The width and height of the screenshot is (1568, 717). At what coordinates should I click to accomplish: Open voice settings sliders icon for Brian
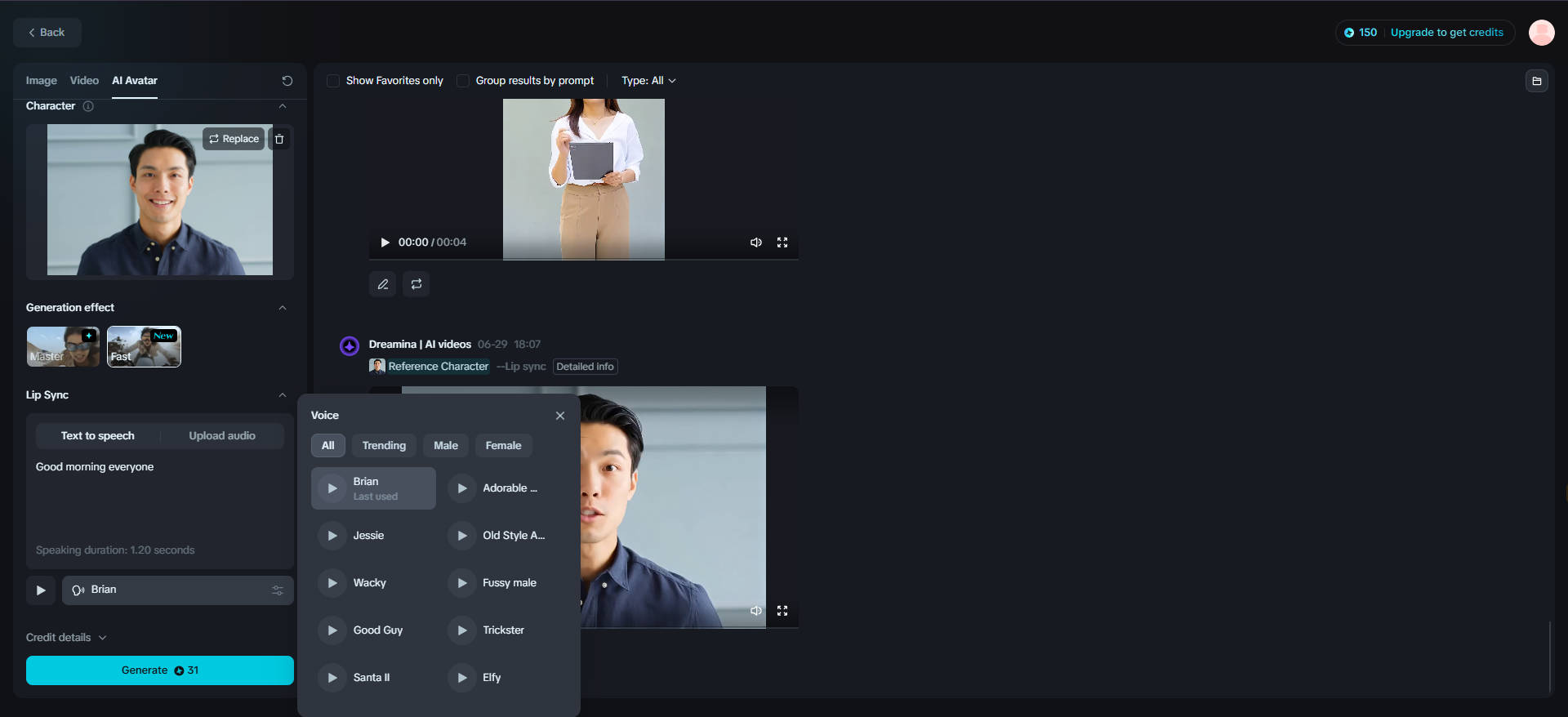[x=278, y=590]
